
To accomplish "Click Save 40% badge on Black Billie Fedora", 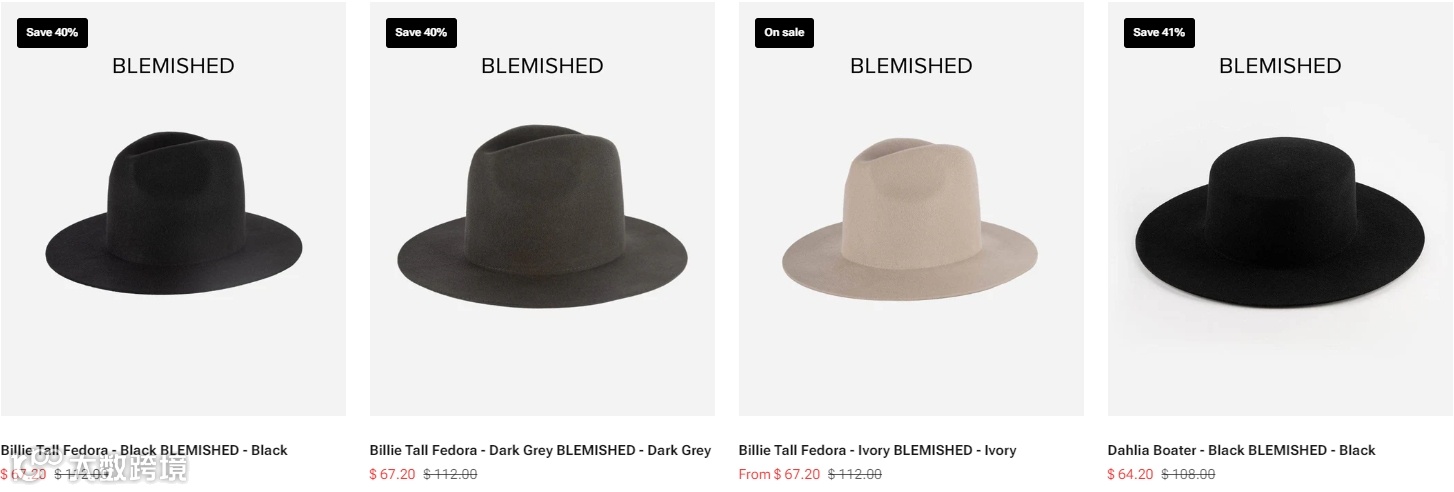I will tap(52, 32).
